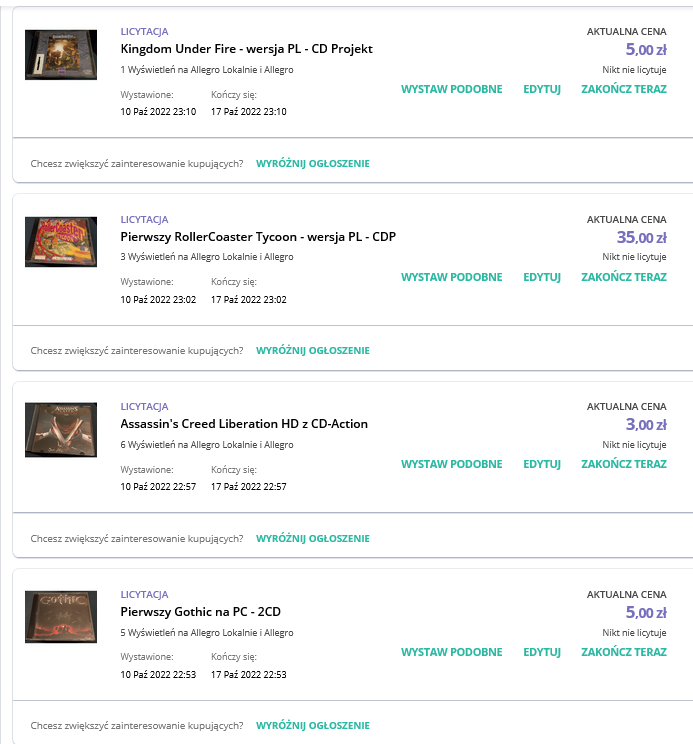Open Kingdom Under Fire - wersja PL title
693x744 pixels.
(246, 49)
